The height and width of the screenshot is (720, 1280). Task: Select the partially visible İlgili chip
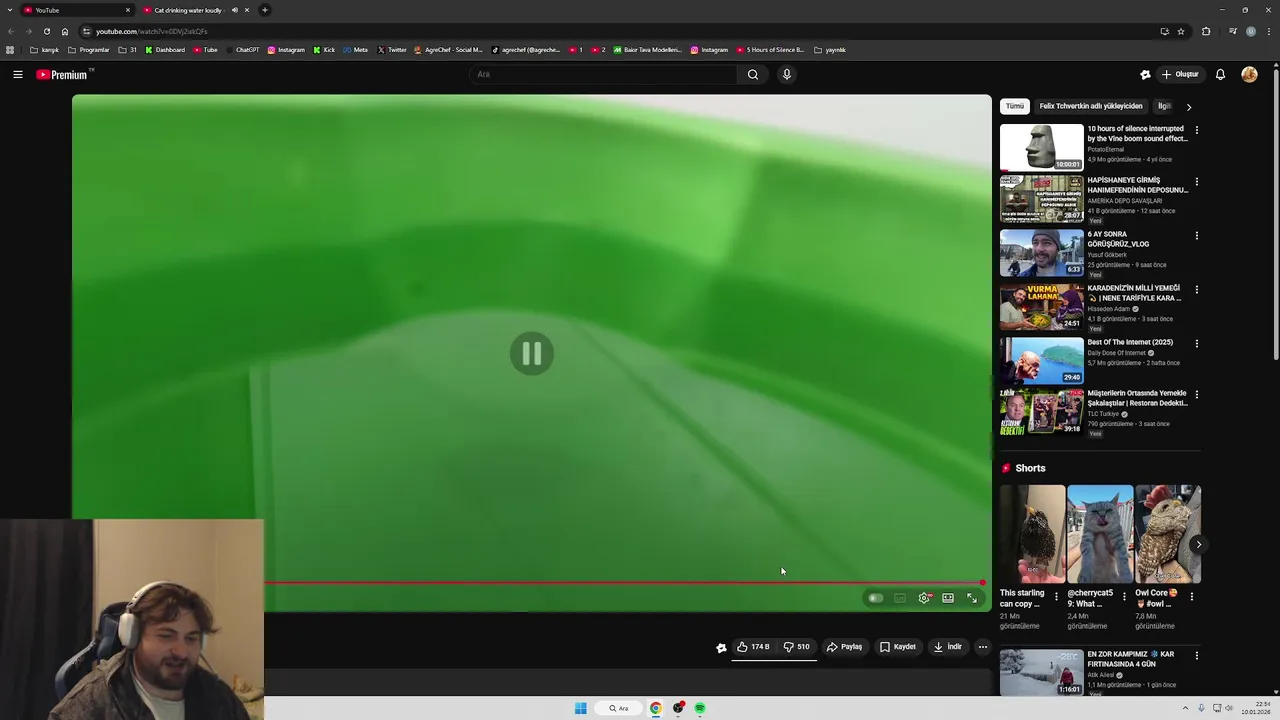(x=1164, y=106)
